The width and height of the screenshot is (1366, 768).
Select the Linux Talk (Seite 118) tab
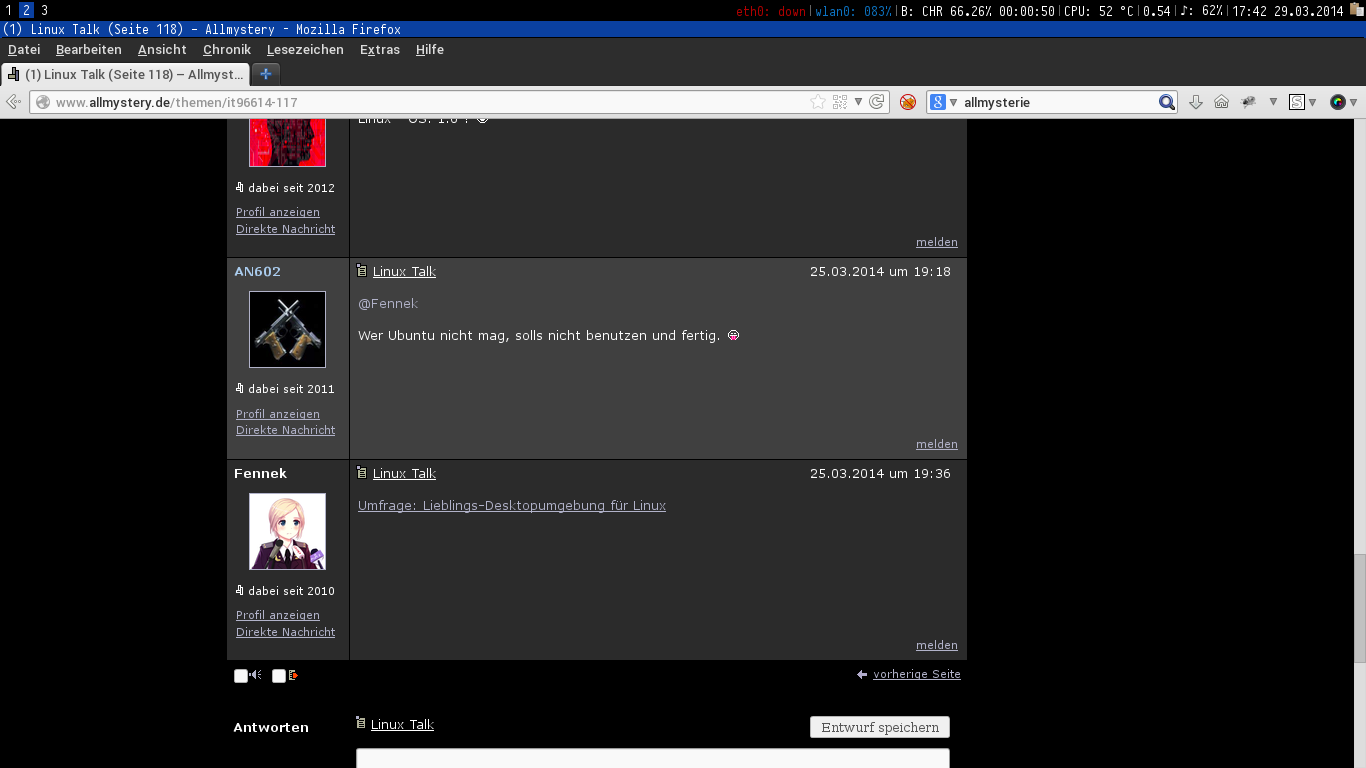click(125, 74)
